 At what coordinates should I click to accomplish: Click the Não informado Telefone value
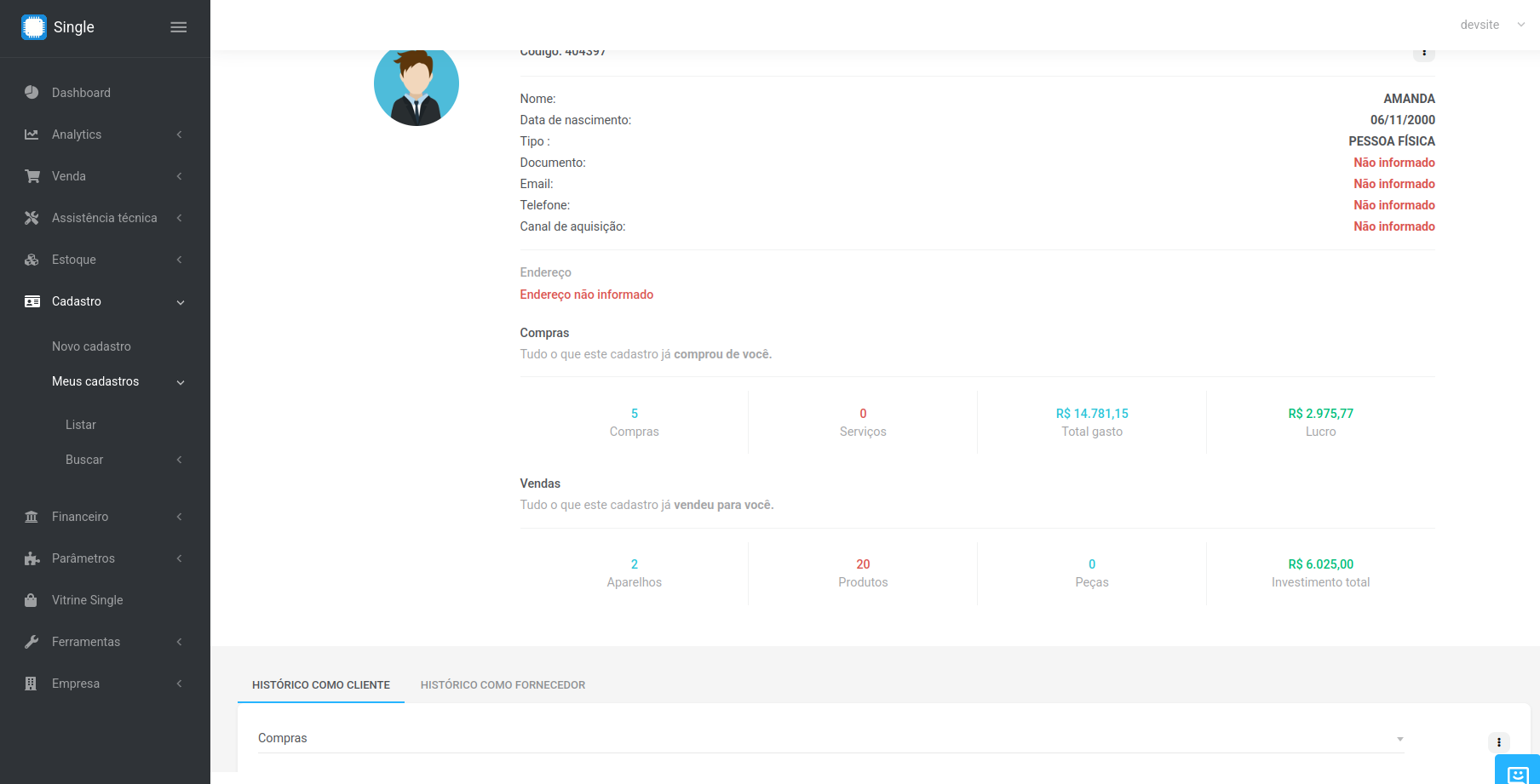tap(1394, 205)
